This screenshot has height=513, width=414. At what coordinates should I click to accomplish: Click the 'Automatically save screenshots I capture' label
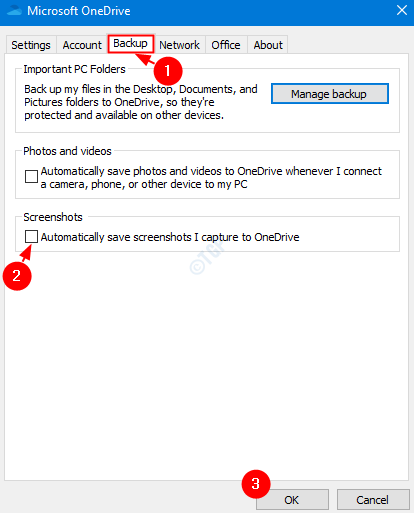pos(170,237)
